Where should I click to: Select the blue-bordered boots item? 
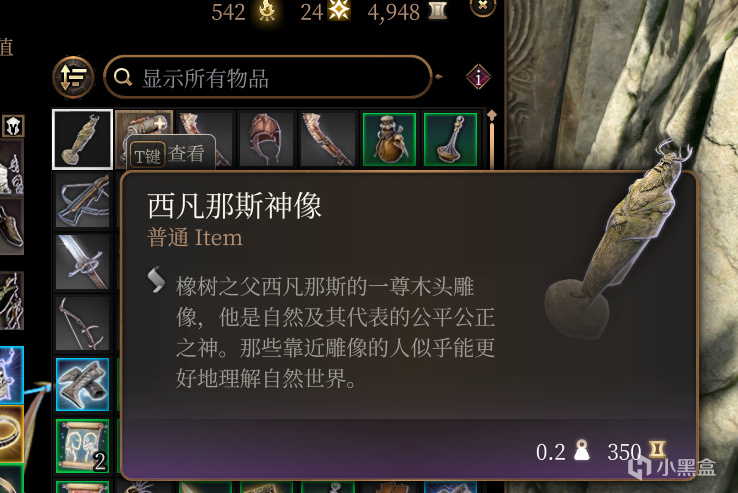click(x=83, y=384)
